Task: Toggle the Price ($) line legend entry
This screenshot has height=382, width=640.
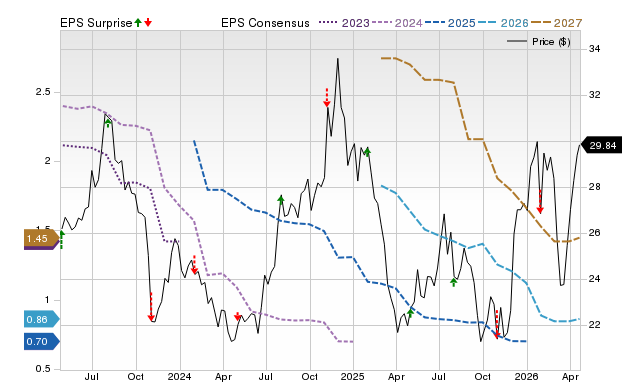Action: (x=539, y=42)
